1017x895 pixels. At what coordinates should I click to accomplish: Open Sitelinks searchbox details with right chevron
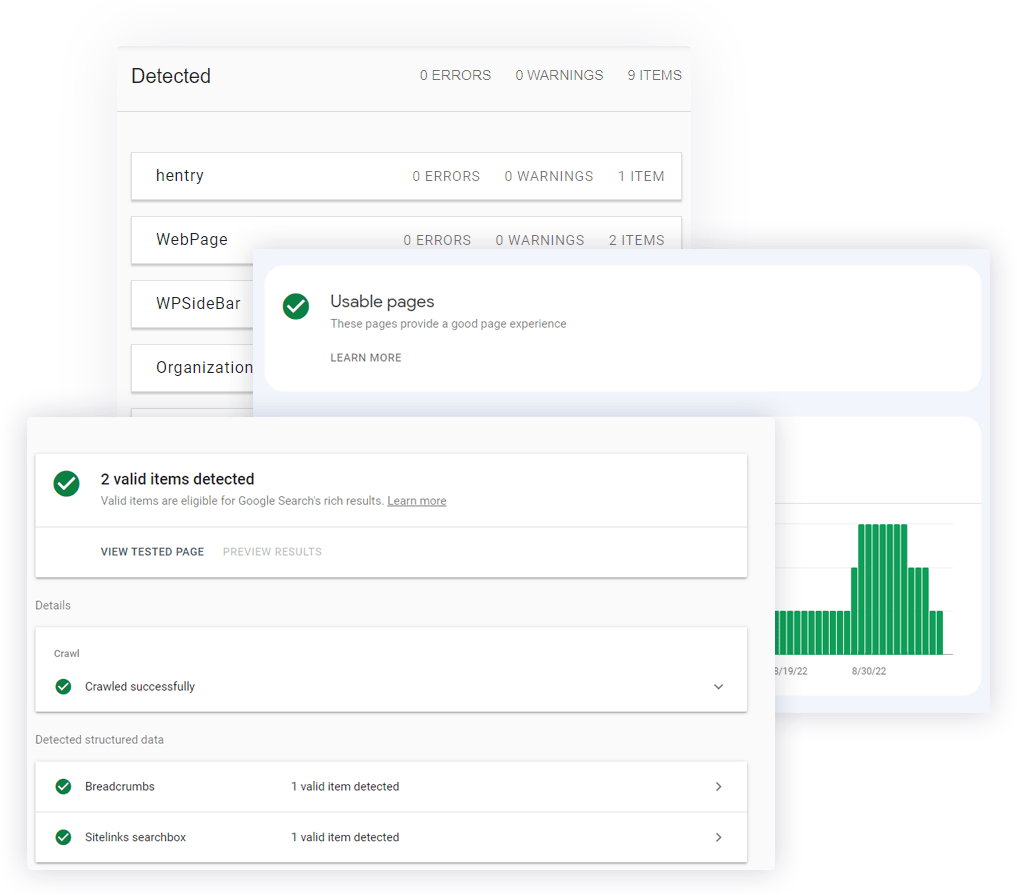click(718, 837)
